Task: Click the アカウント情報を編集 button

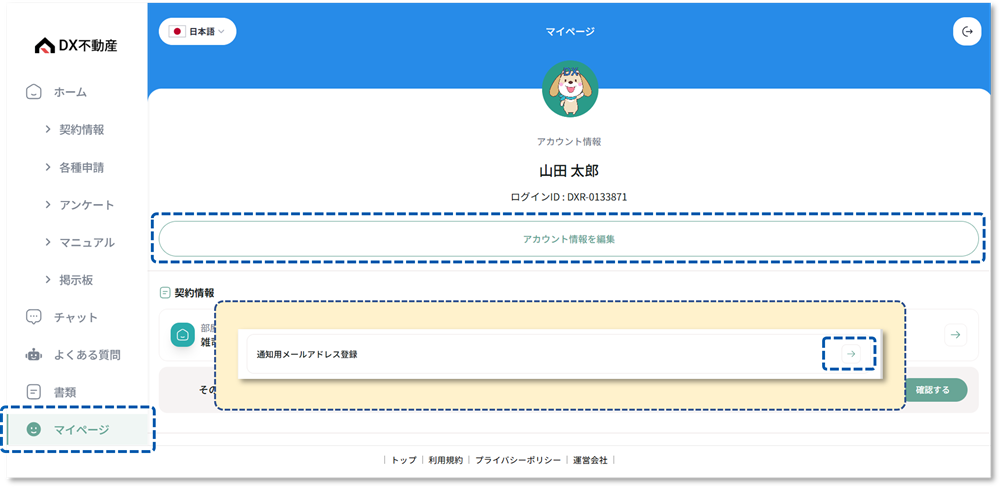Action: tap(569, 239)
